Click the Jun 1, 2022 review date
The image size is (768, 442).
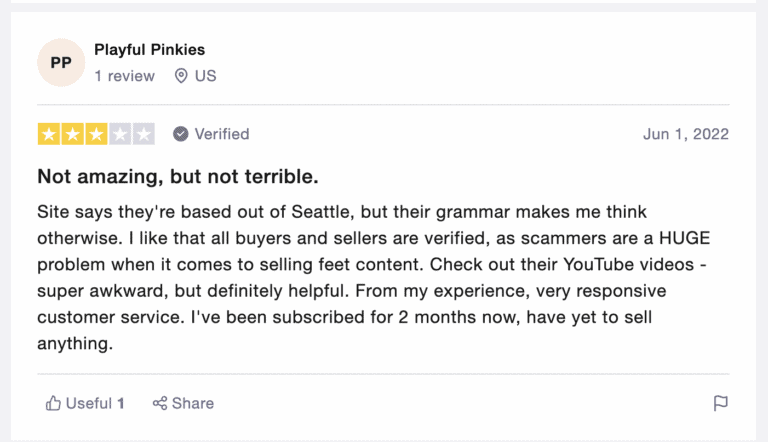[x=686, y=134]
